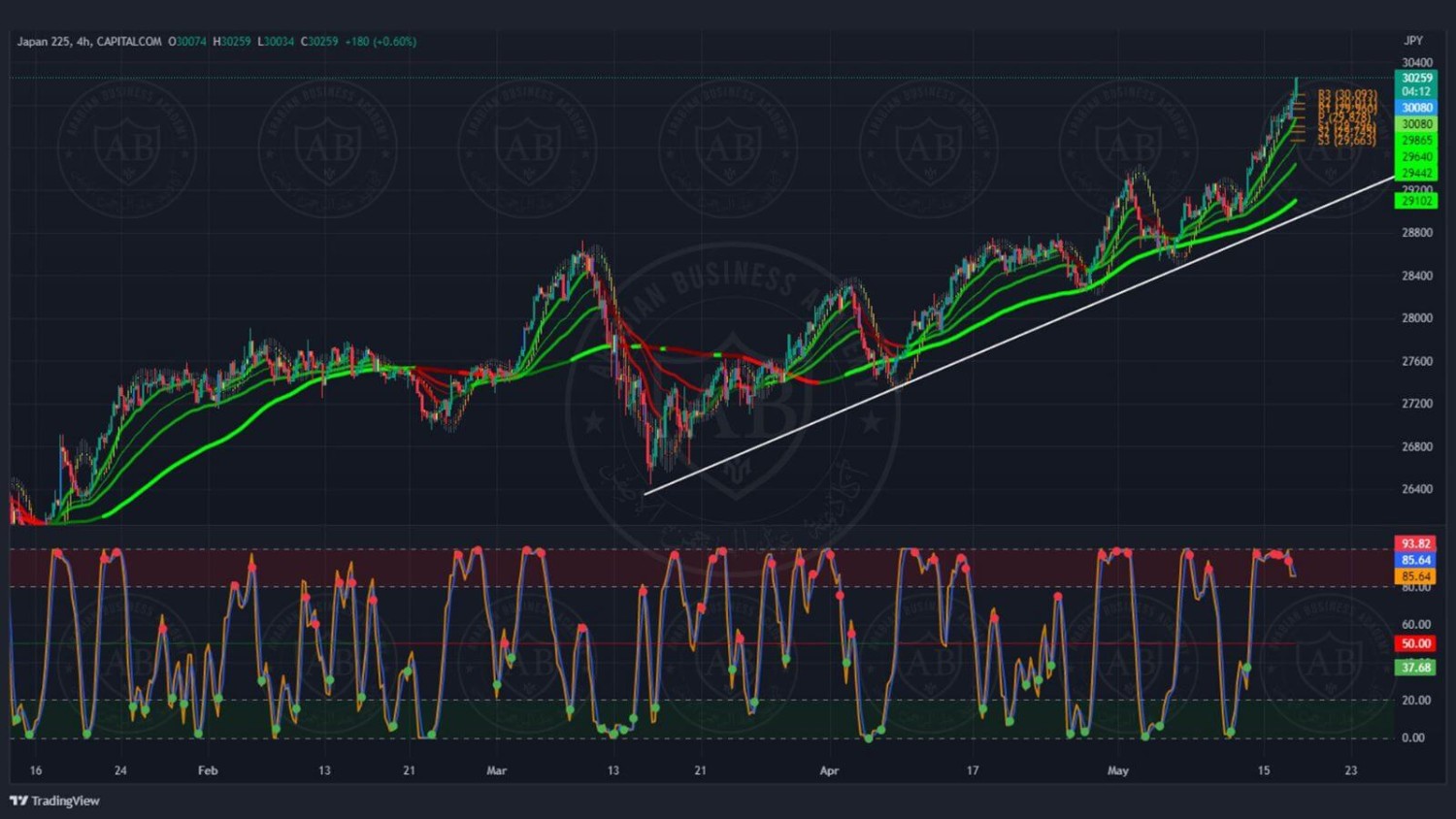This screenshot has width=1456, height=819.
Task: Click the TradingView logo
Action: point(54,801)
